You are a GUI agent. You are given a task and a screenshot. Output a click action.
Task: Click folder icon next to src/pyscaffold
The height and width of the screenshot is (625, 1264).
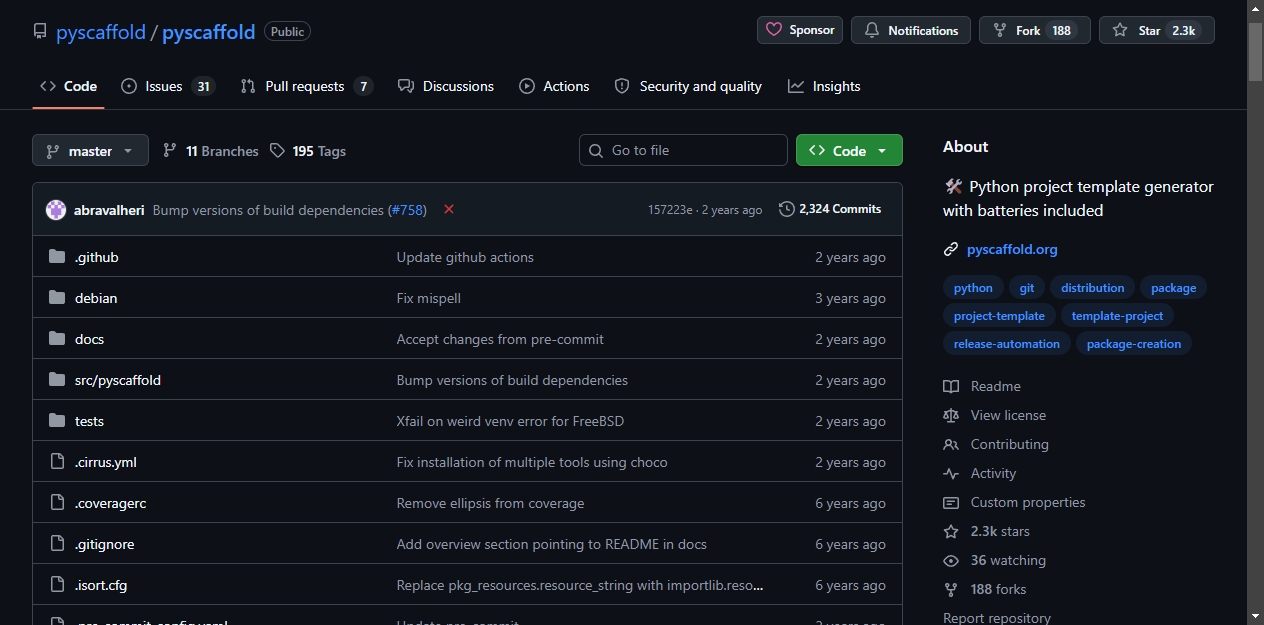57,380
